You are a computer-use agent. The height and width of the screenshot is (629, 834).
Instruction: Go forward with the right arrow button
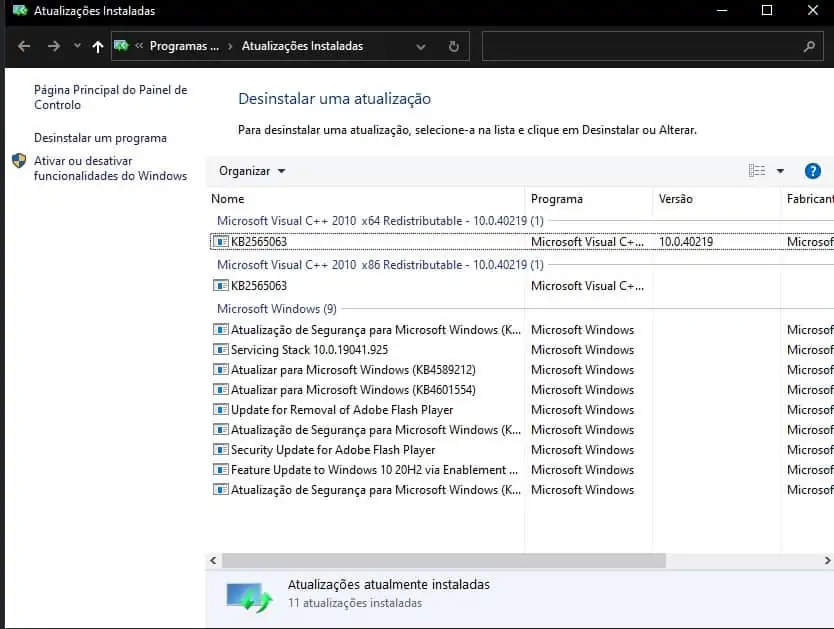click(54, 46)
